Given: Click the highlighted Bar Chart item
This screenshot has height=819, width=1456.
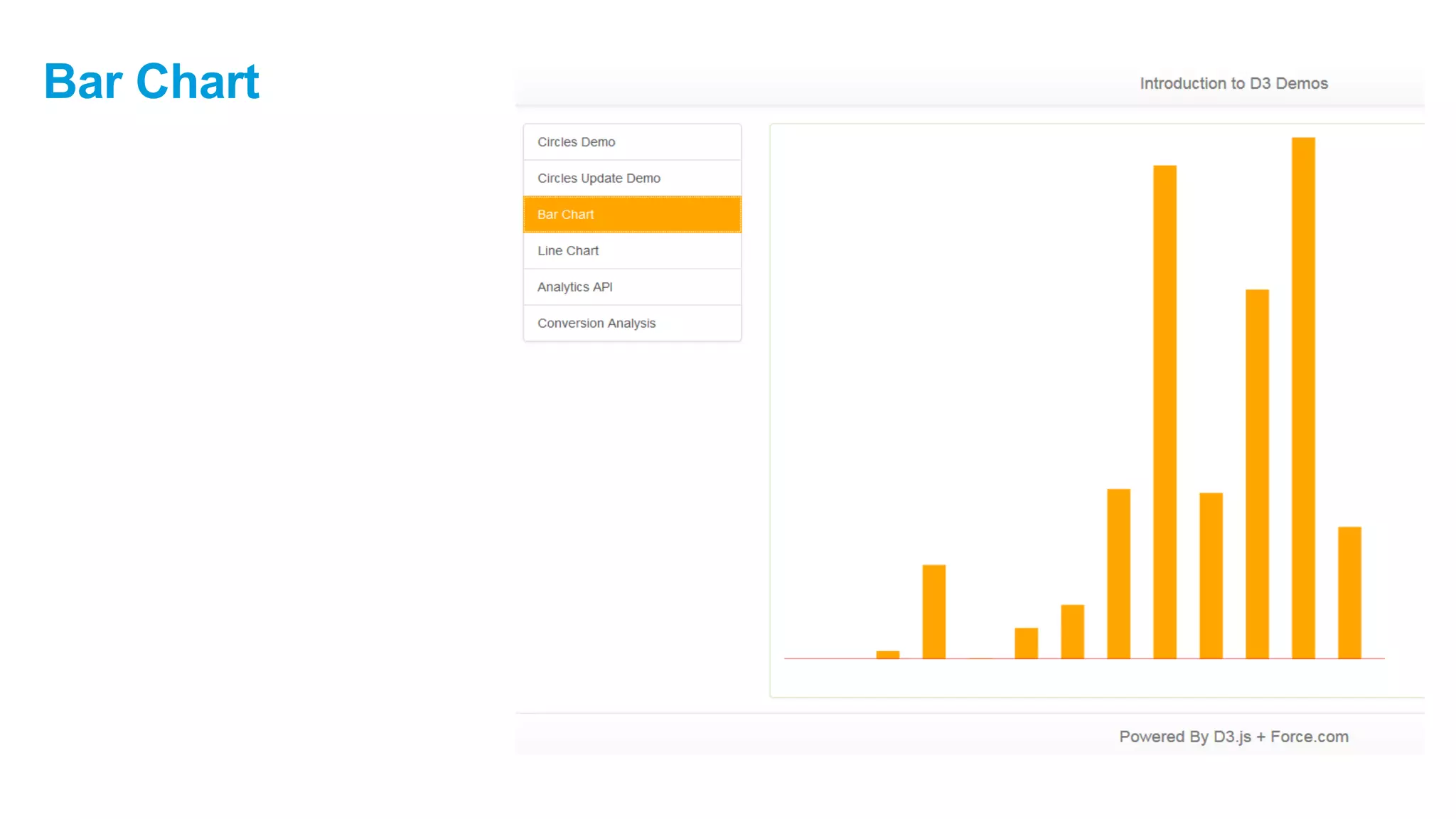Looking at the screenshot, I should [632, 215].
